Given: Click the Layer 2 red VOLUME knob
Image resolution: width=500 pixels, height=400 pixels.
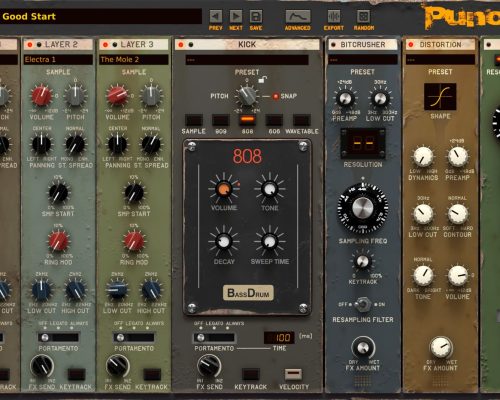Looking at the screenshot, I should click(x=42, y=95).
